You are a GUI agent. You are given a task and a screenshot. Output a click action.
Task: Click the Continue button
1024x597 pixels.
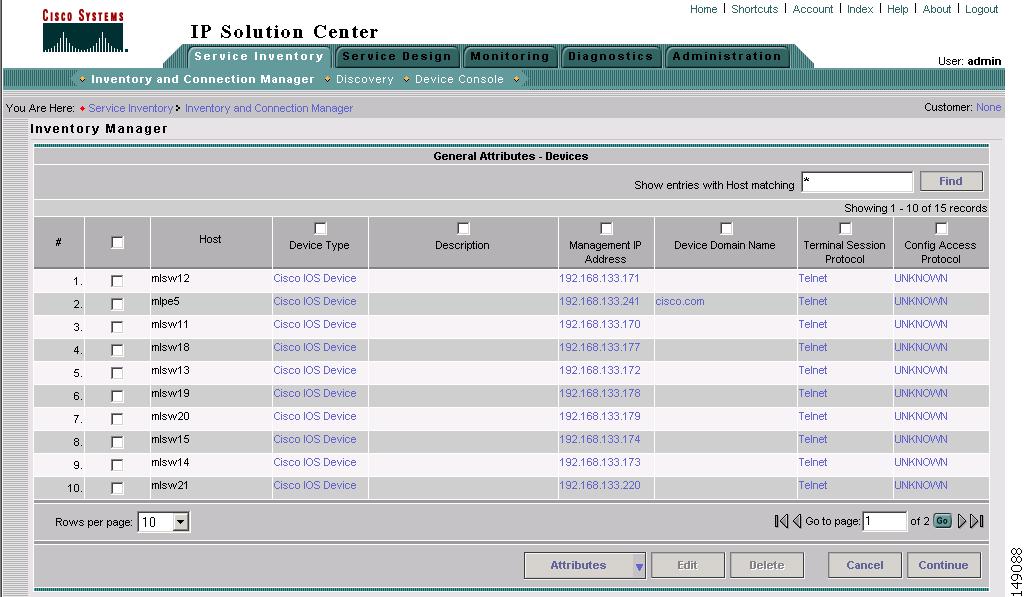coord(943,565)
